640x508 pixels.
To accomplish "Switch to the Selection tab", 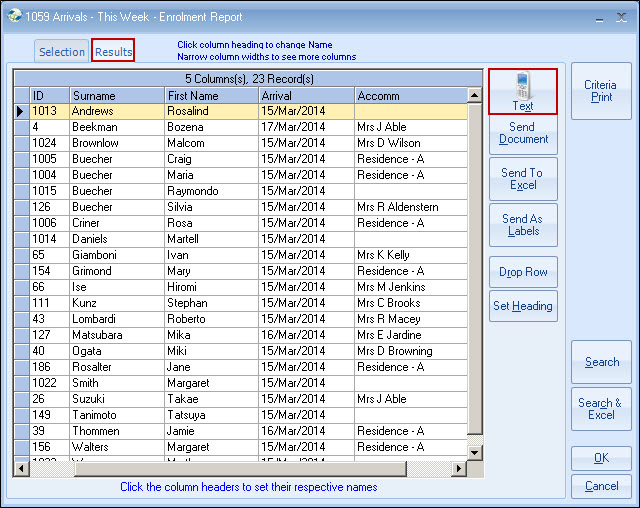I will click(x=62, y=52).
